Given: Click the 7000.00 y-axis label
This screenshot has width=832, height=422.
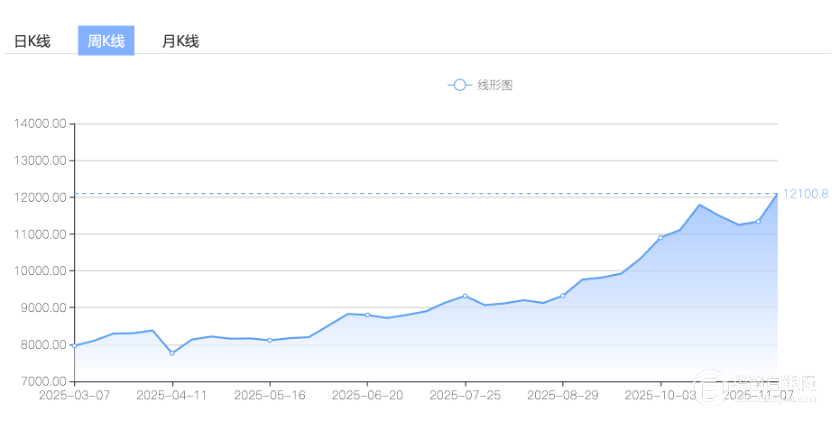Looking at the screenshot, I should [x=43, y=381].
